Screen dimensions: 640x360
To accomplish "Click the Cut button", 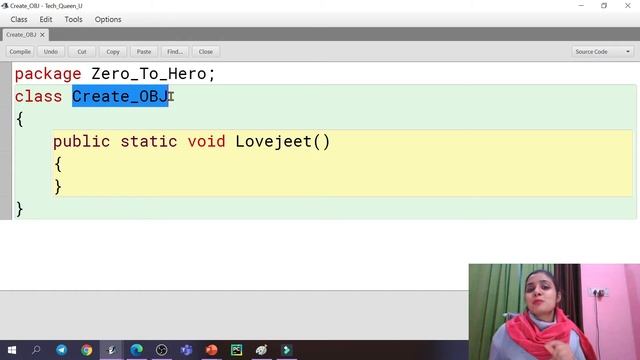I will pyautogui.click(x=82, y=51).
